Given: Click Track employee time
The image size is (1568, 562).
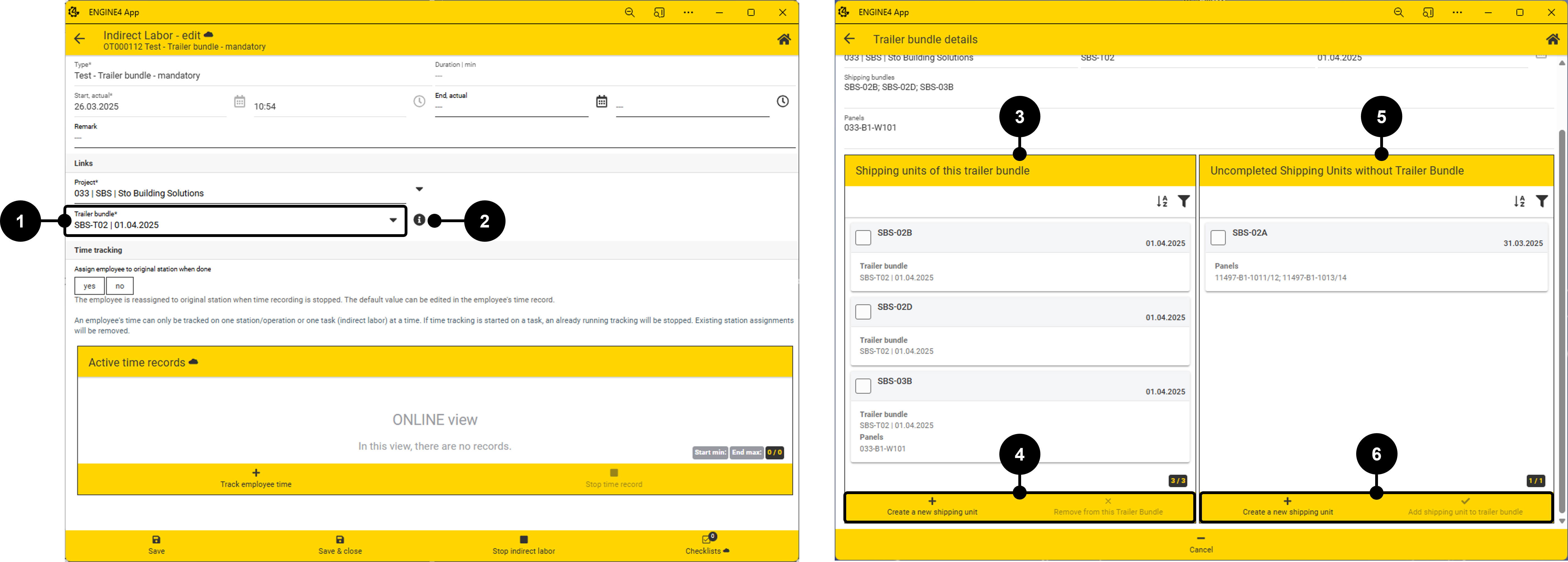Looking at the screenshot, I should pyautogui.click(x=256, y=479).
